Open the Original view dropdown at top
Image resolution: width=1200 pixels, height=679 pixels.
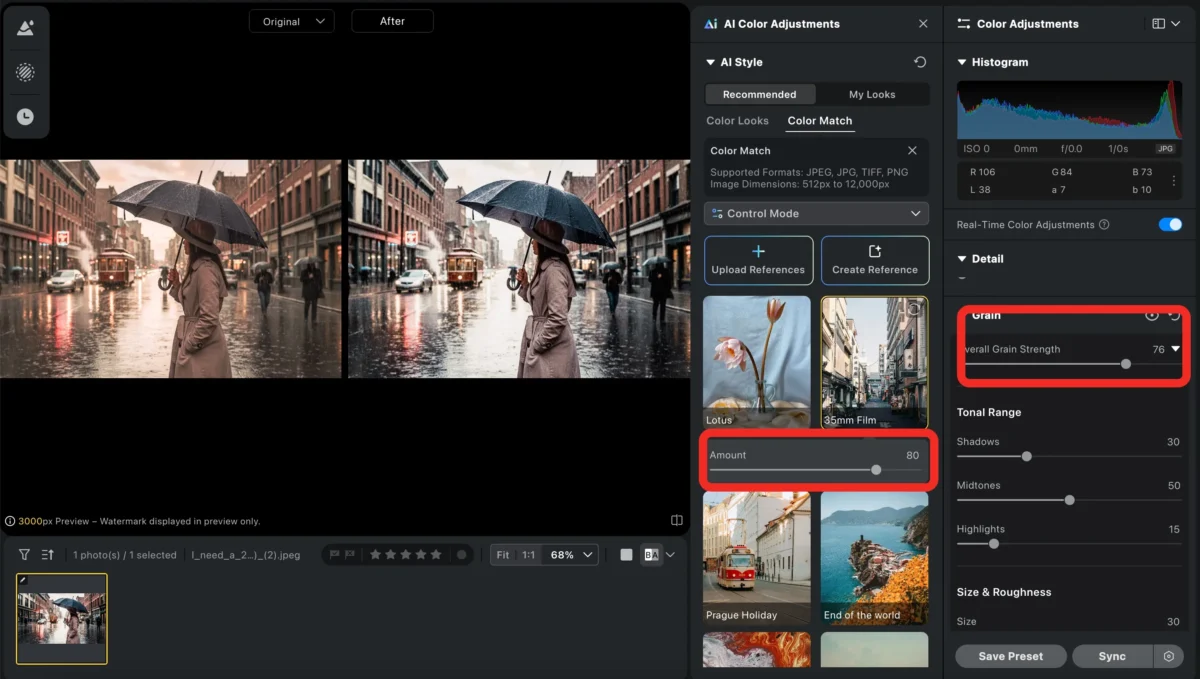tap(291, 20)
